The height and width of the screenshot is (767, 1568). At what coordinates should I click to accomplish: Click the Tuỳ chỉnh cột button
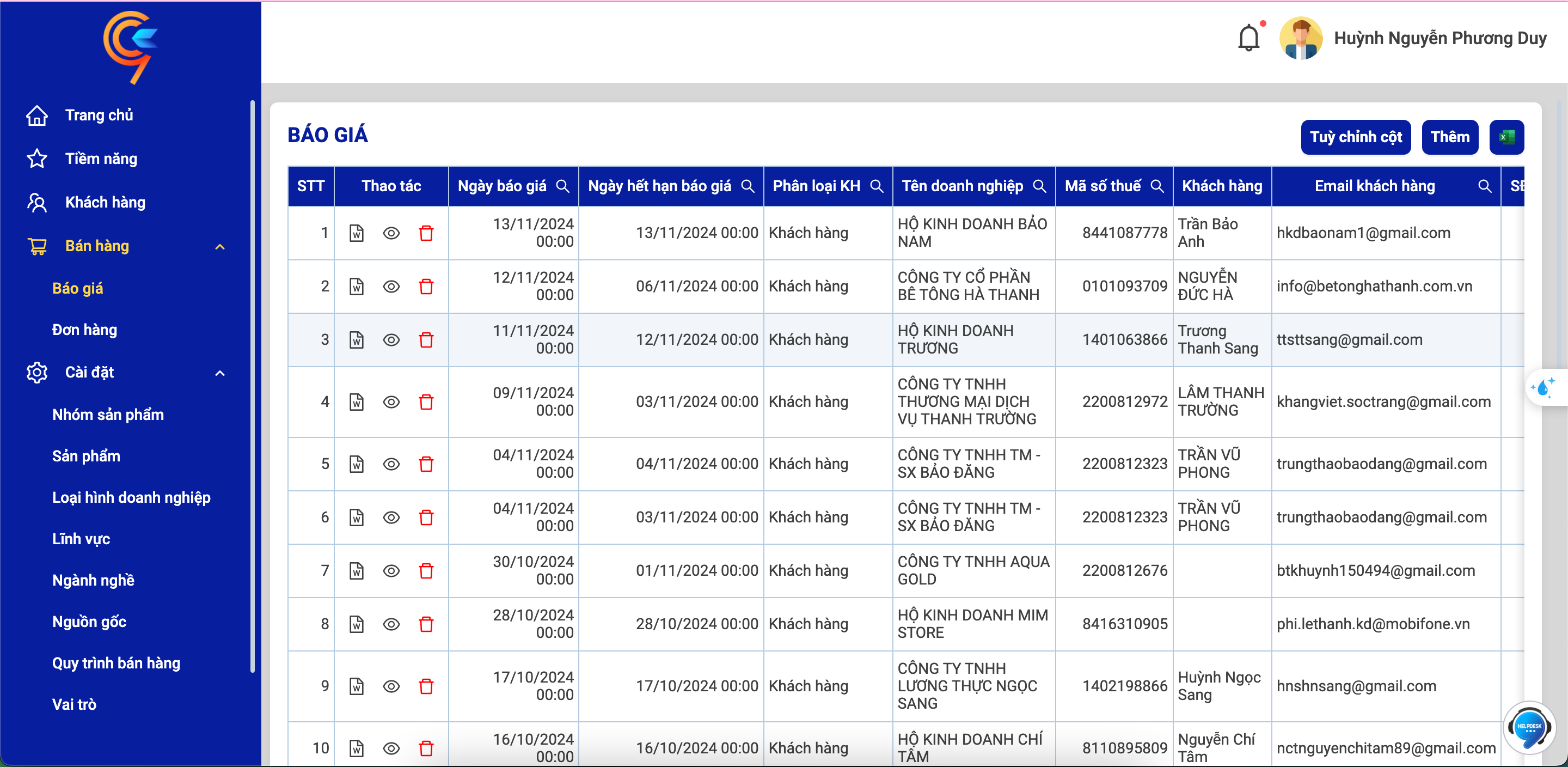click(1356, 137)
